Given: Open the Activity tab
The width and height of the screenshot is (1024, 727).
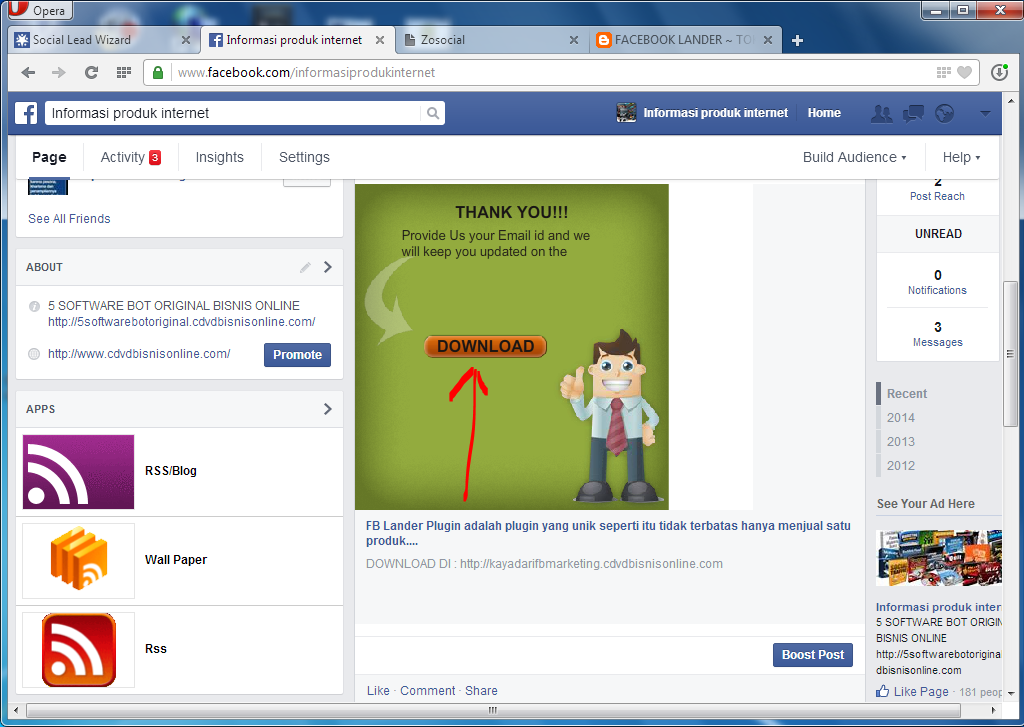Looking at the screenshot, I should [131, 157].
